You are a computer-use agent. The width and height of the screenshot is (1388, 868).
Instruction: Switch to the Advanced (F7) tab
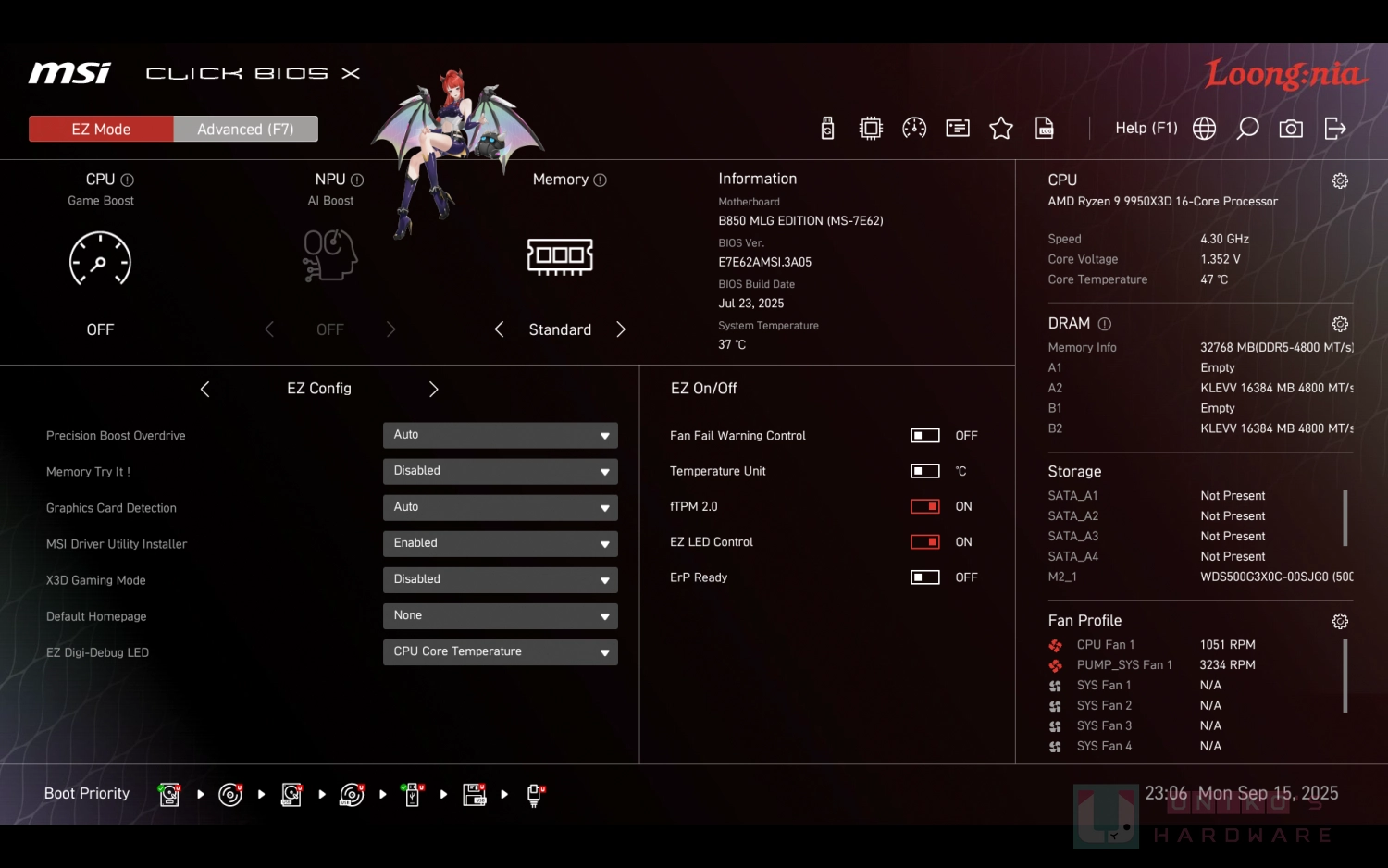245,129
